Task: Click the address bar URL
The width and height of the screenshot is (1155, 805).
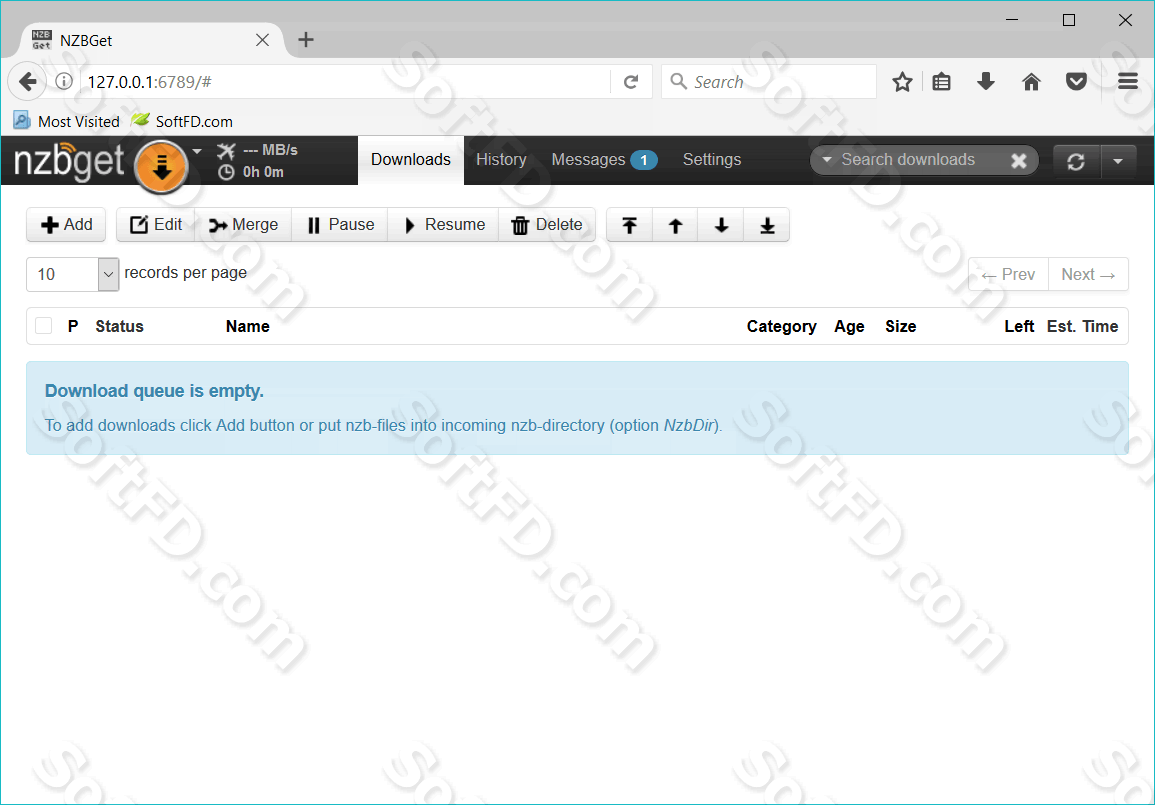Action: coord(150,82)
